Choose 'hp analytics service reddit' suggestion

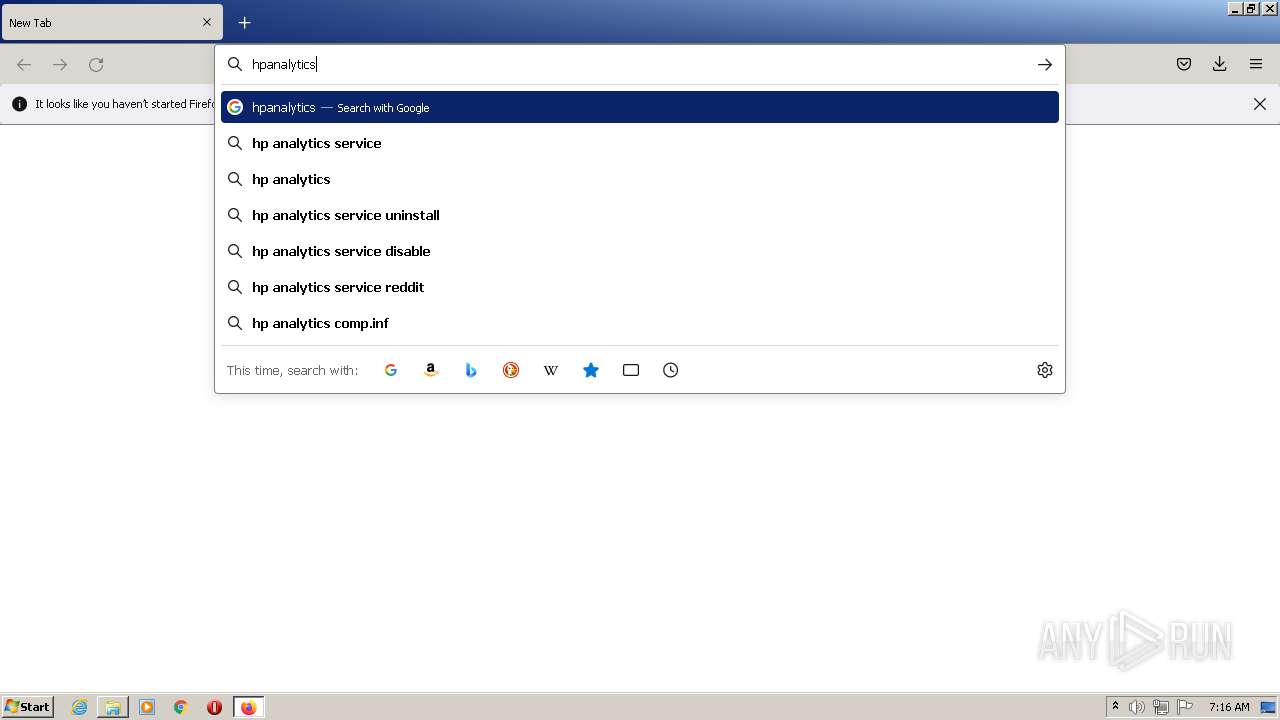pyautogui.click(x=640, y=287)
